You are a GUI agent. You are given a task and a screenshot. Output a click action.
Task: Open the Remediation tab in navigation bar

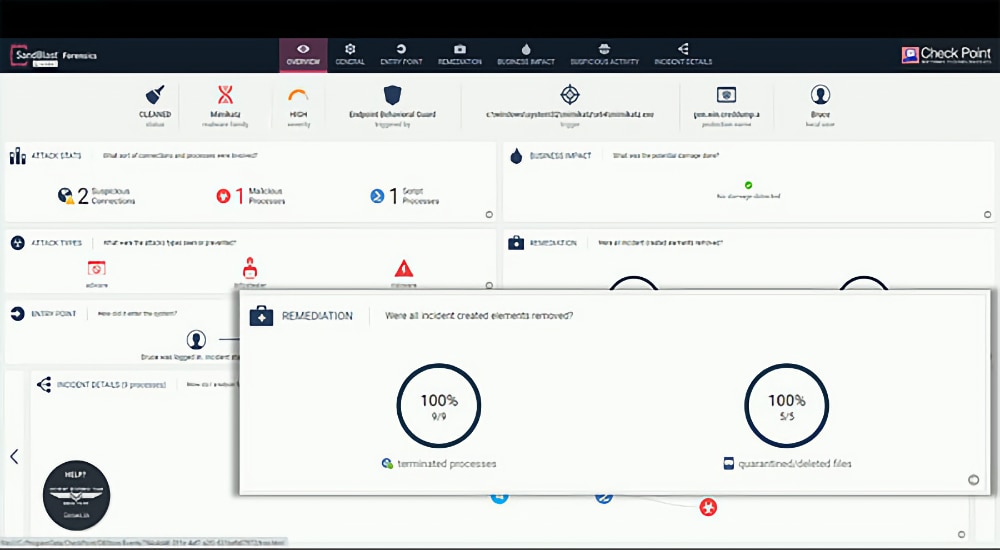click(x=460, y=55)
